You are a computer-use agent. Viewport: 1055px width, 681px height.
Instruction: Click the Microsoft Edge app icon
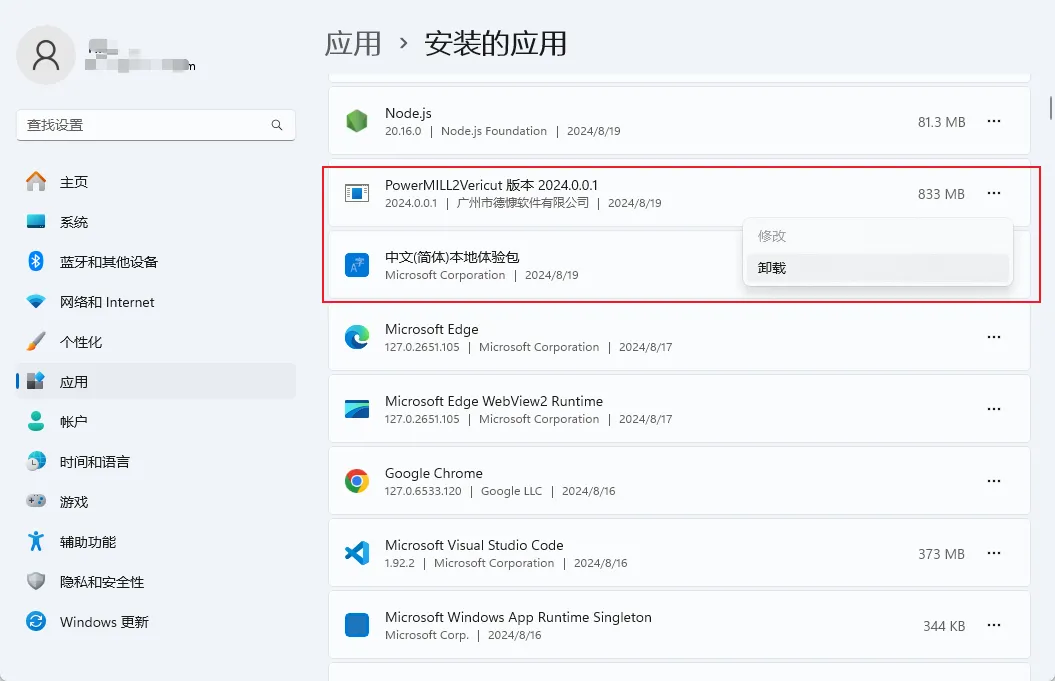pos(357,337)
